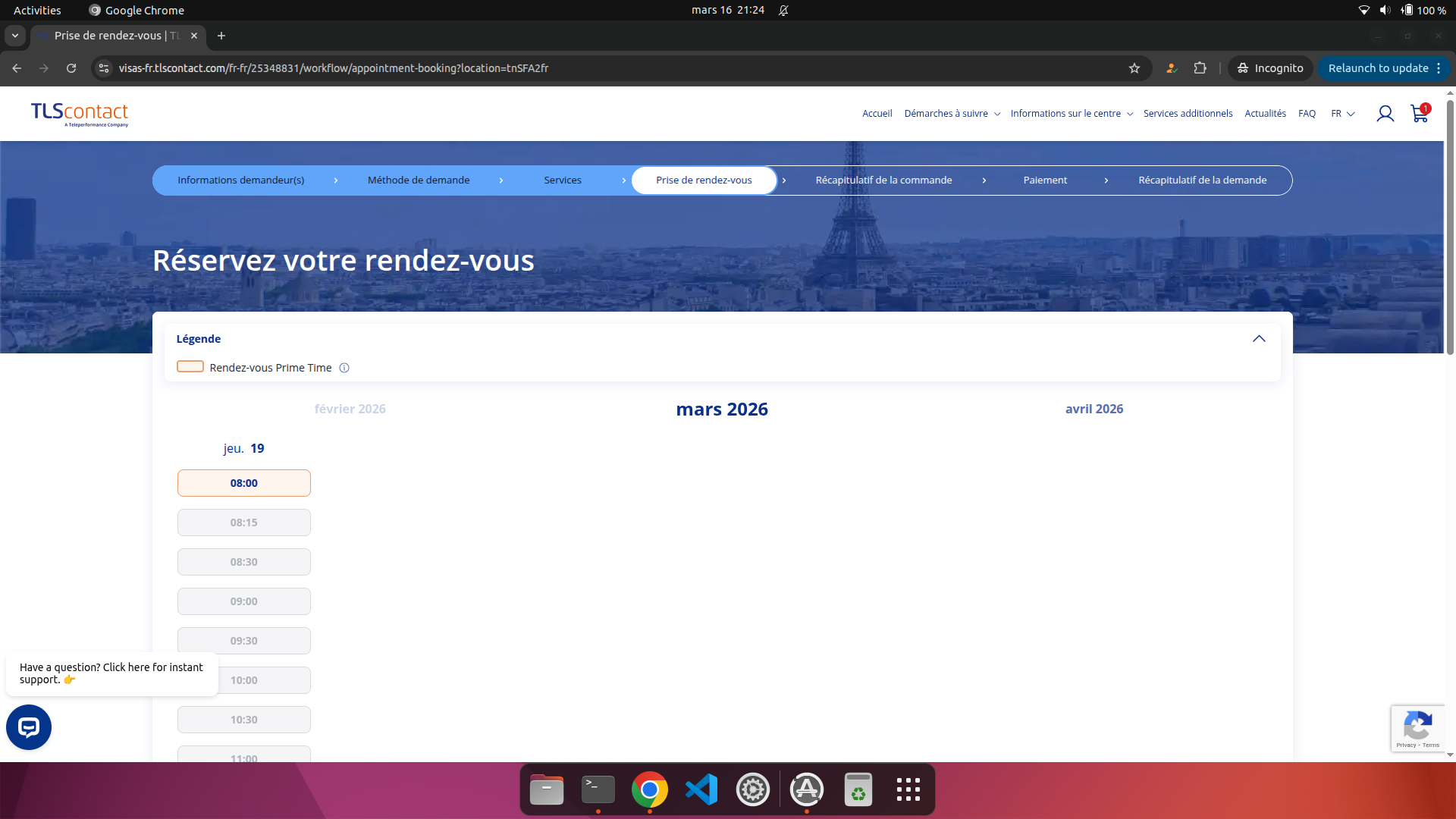Switch to the Prise de rendez-vous step
1456x819 pixels.
(x=704, y=180)
